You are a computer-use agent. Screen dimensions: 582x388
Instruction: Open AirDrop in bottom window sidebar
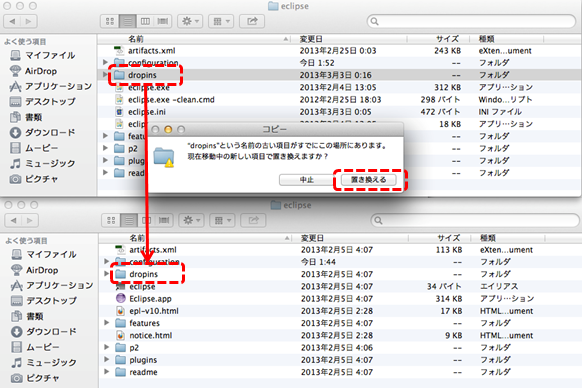pyautogui.click(x=35, y=270)
